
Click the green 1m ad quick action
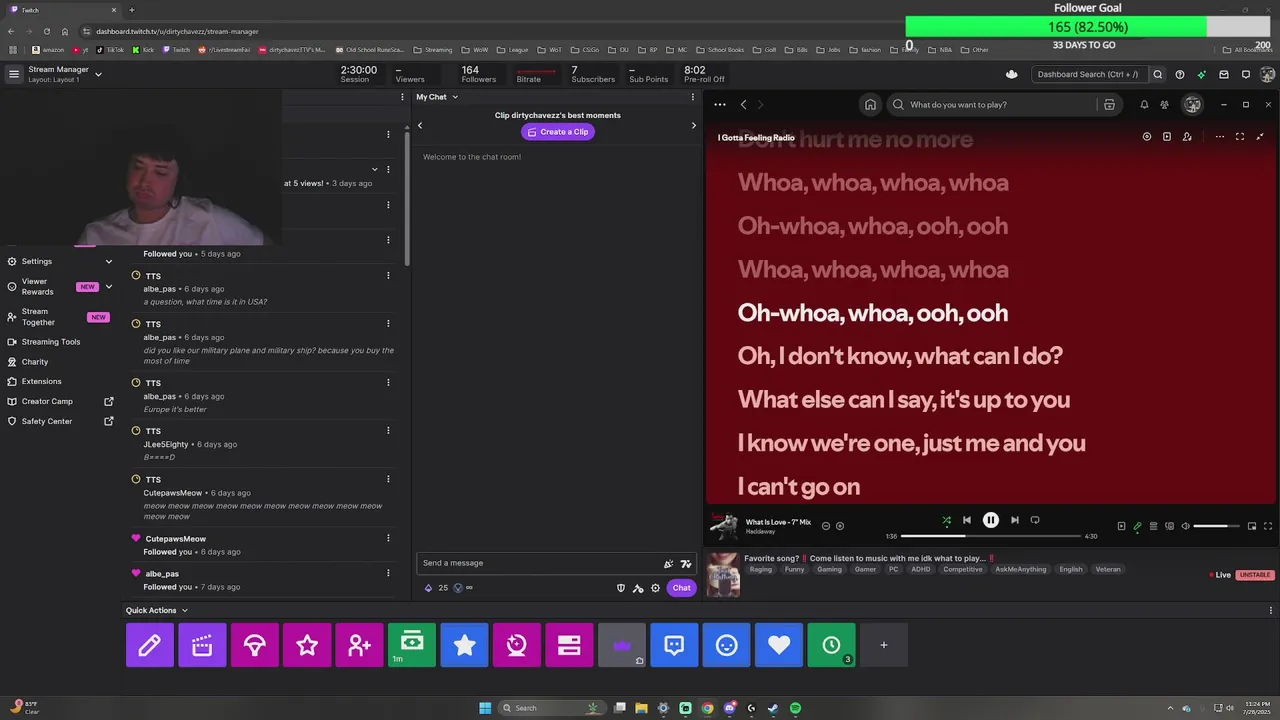[x=412, y=645]
